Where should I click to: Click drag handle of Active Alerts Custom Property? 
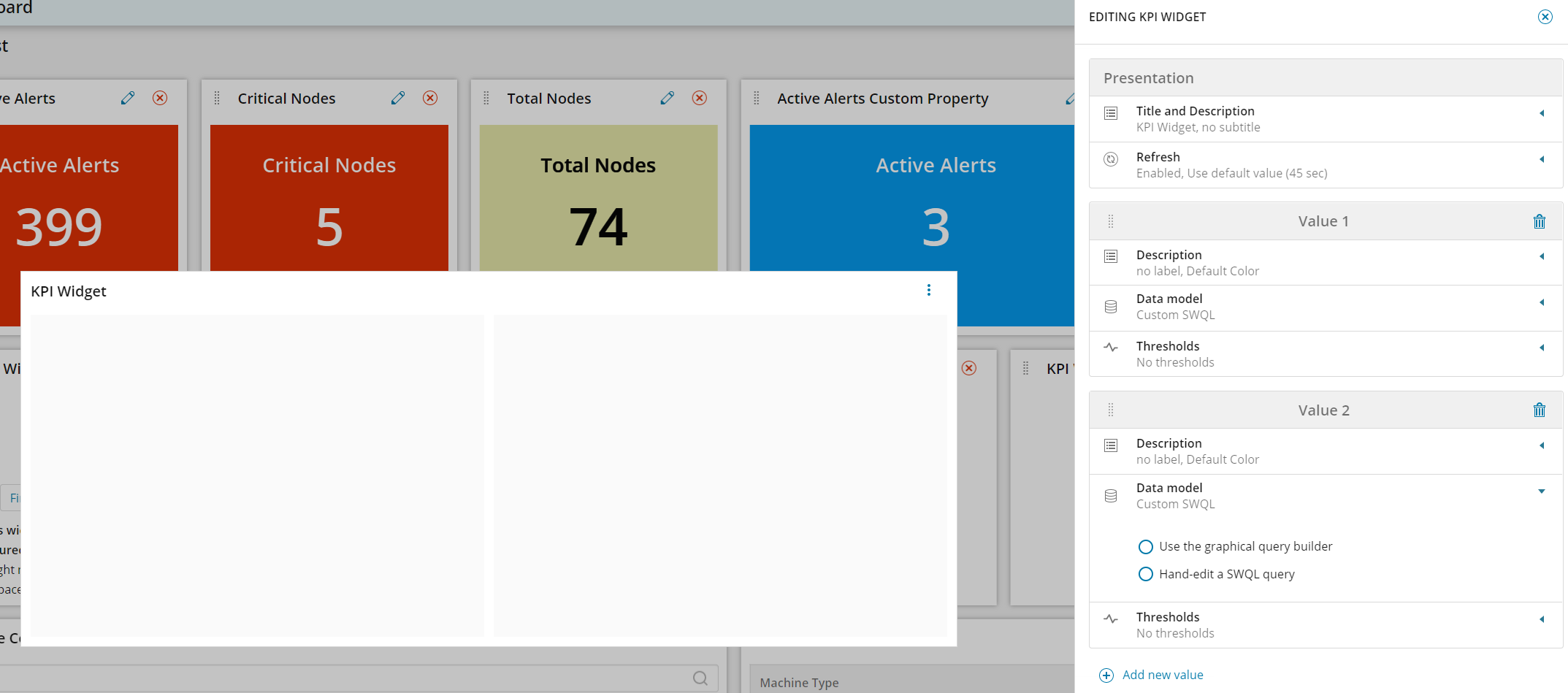(x=757, y=98)
